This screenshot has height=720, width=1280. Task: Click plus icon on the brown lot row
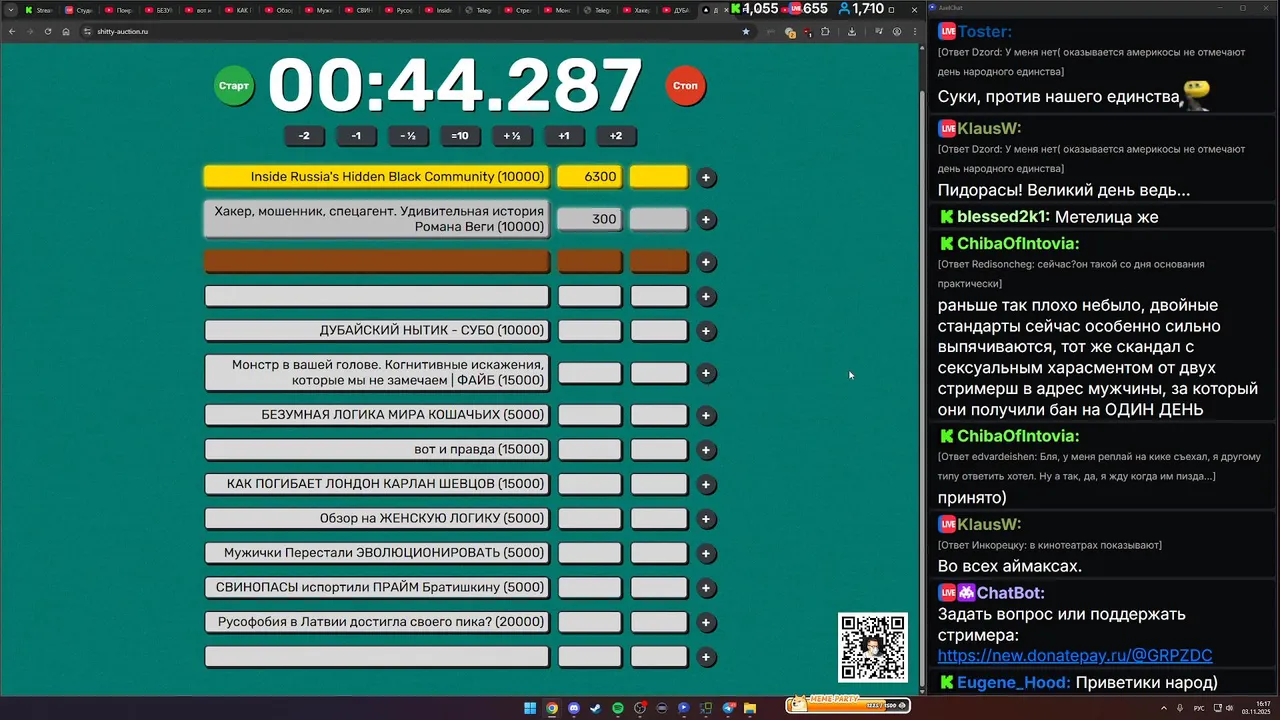point(706,262)
